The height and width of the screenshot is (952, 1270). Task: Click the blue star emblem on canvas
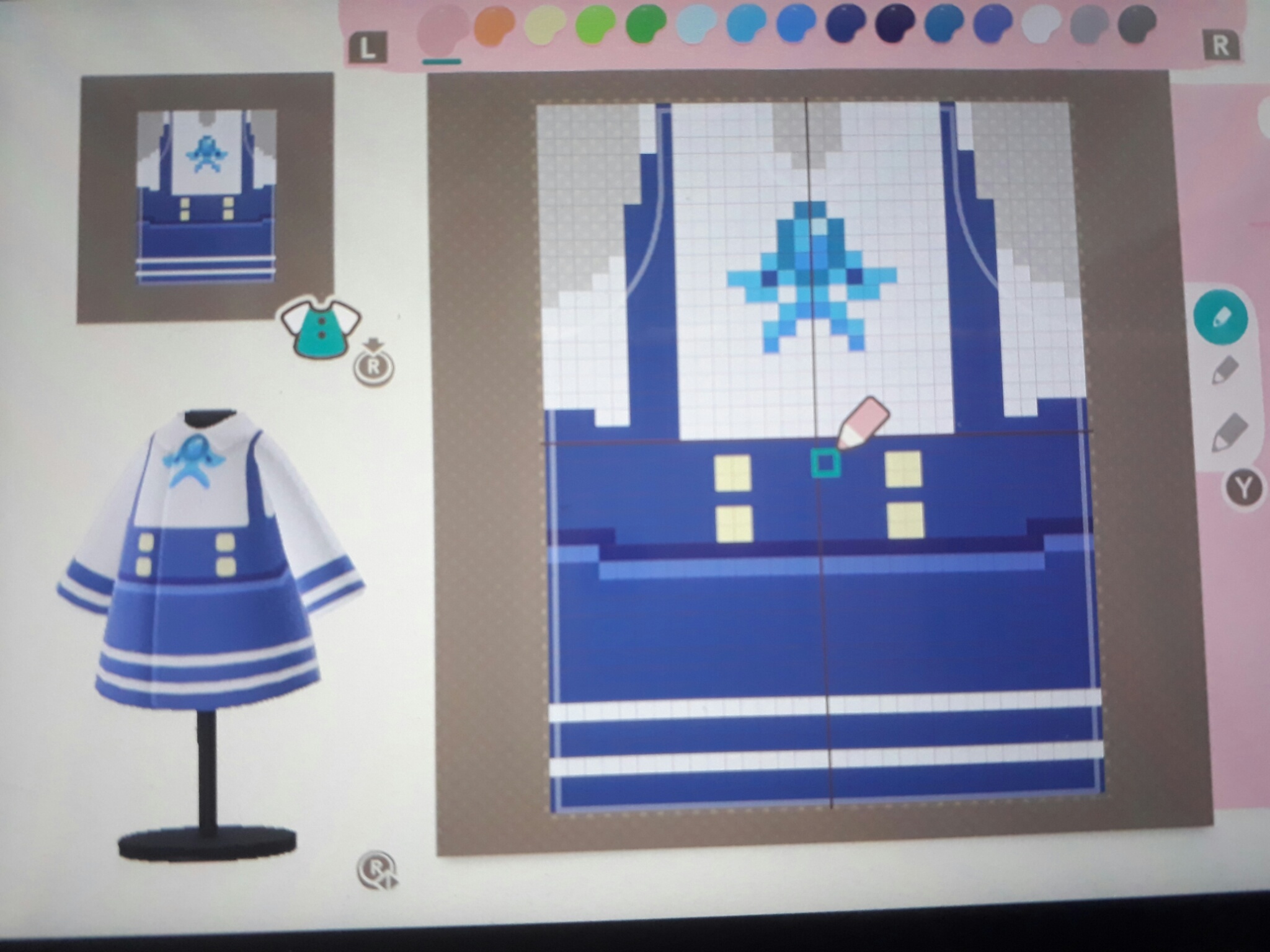[x=811, y=276]
